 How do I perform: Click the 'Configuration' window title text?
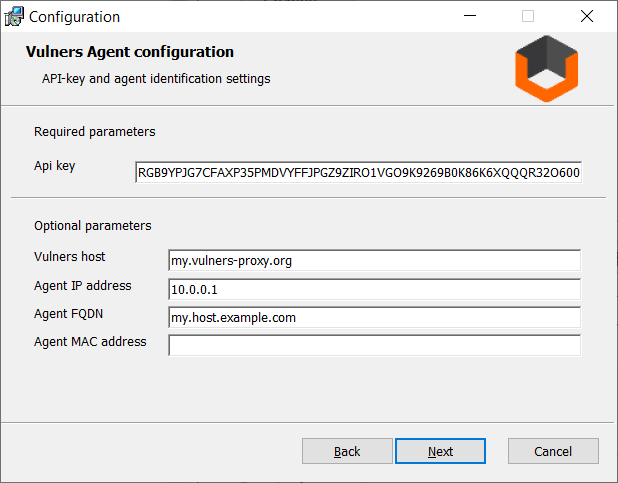click(x=74, y=17)
